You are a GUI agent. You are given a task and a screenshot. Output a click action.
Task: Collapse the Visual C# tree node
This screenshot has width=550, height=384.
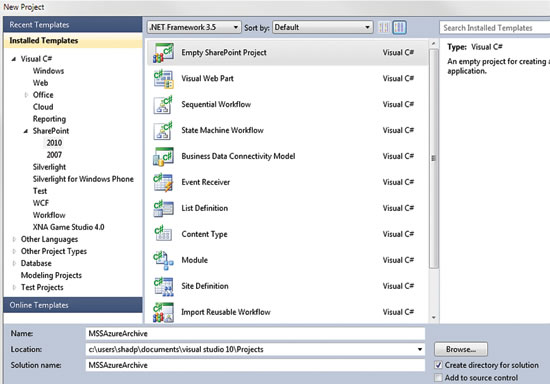click(14, 59)
